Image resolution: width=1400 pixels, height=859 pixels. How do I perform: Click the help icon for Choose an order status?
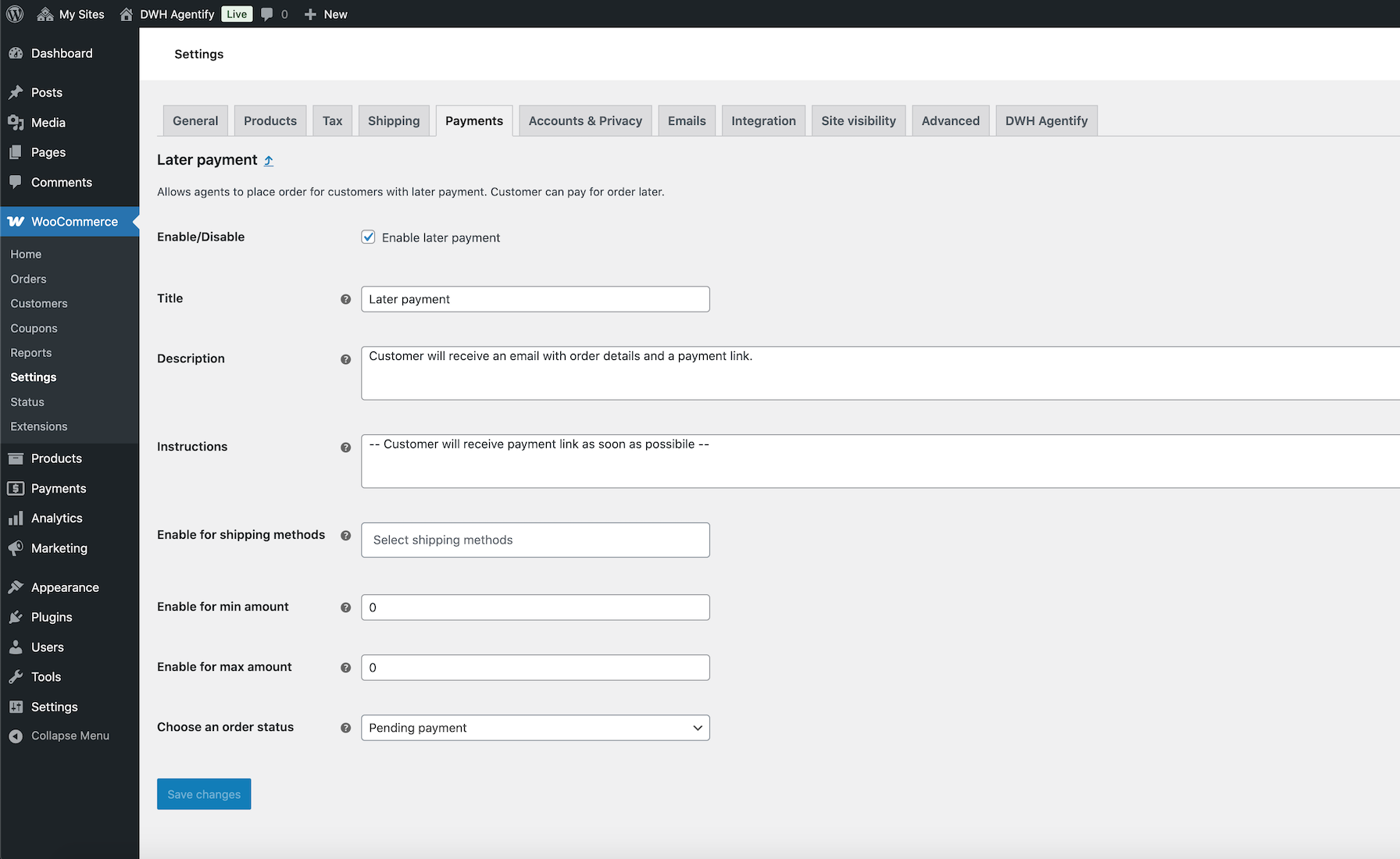[345, 728]
